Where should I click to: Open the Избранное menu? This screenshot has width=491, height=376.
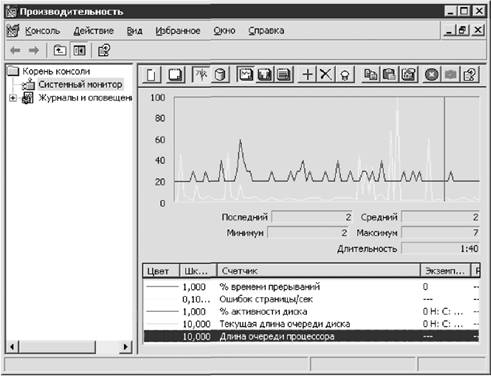coord(178,31)
